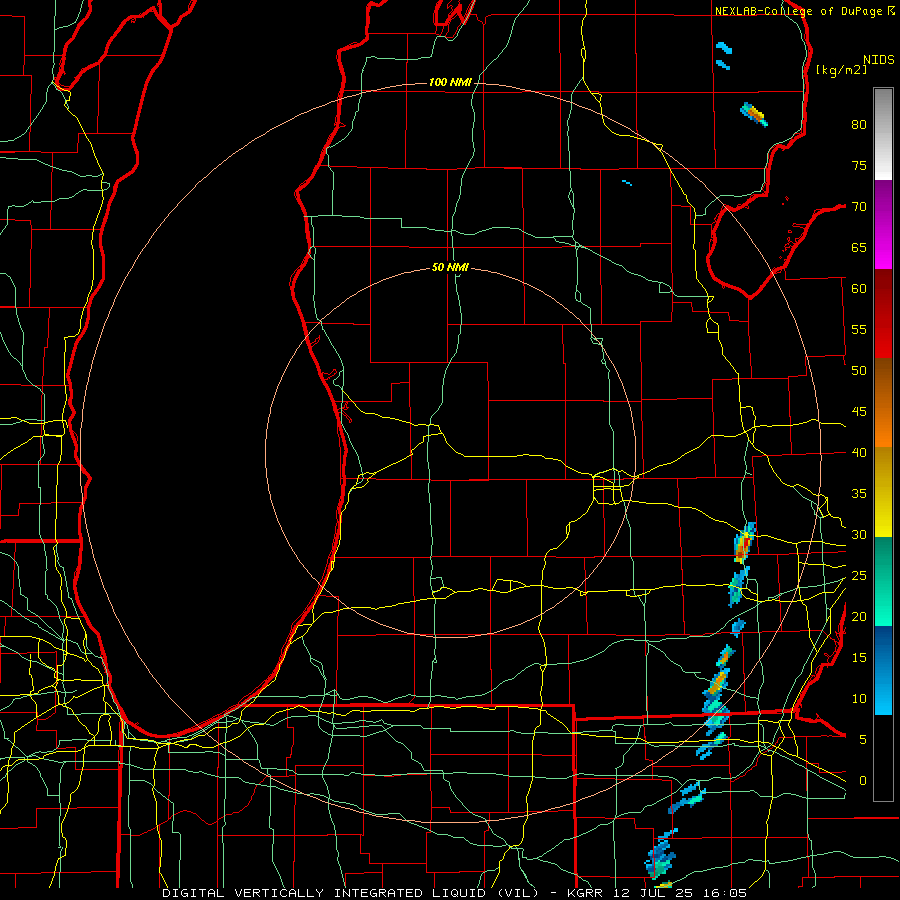Viewport: 900px width, 900px height.
Task: Click the 75 value on the color scale
Action: coord(859,165)
